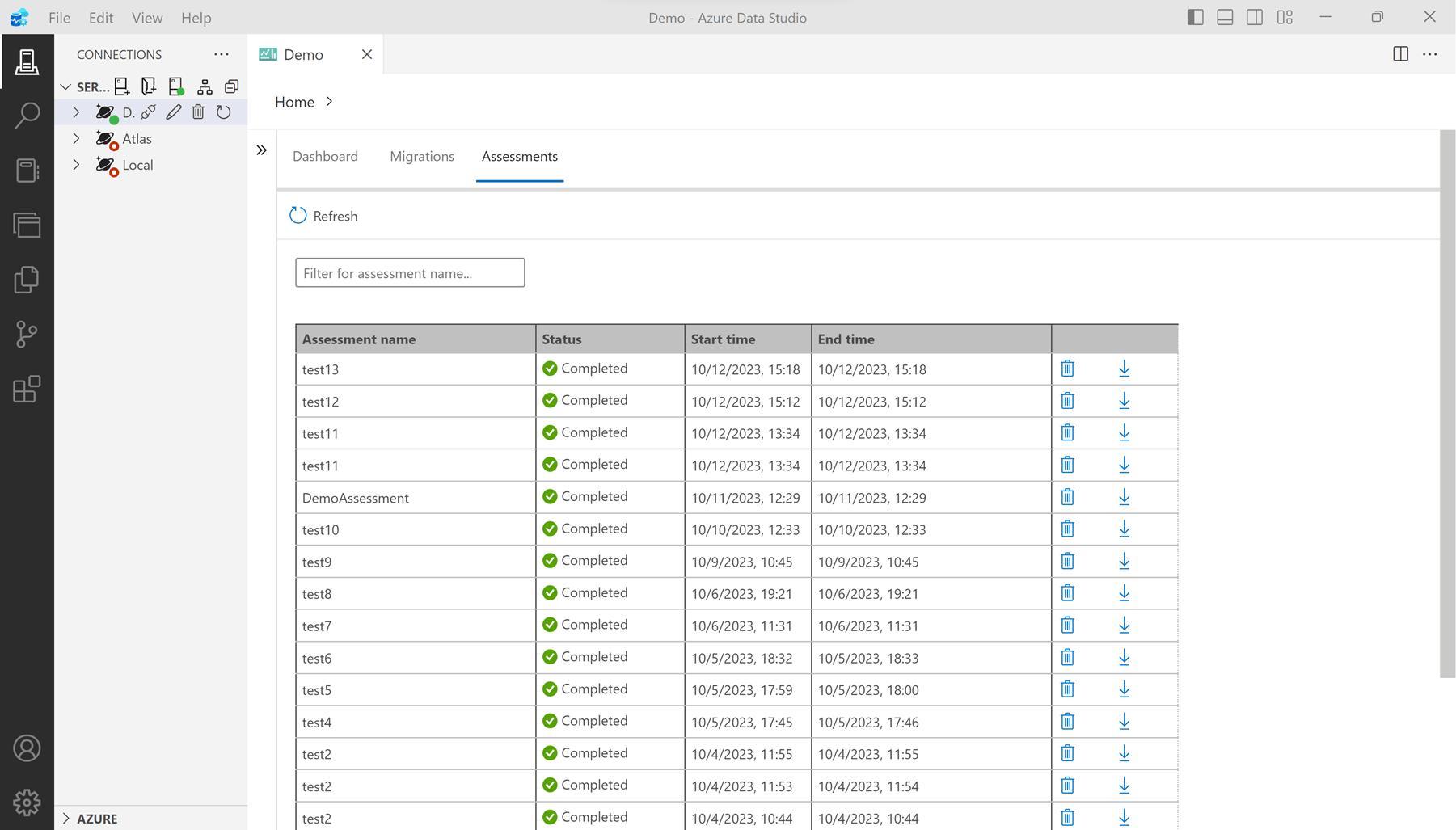
Task: Open Source Control in activity bar
Action: click(x=27, y=334)
